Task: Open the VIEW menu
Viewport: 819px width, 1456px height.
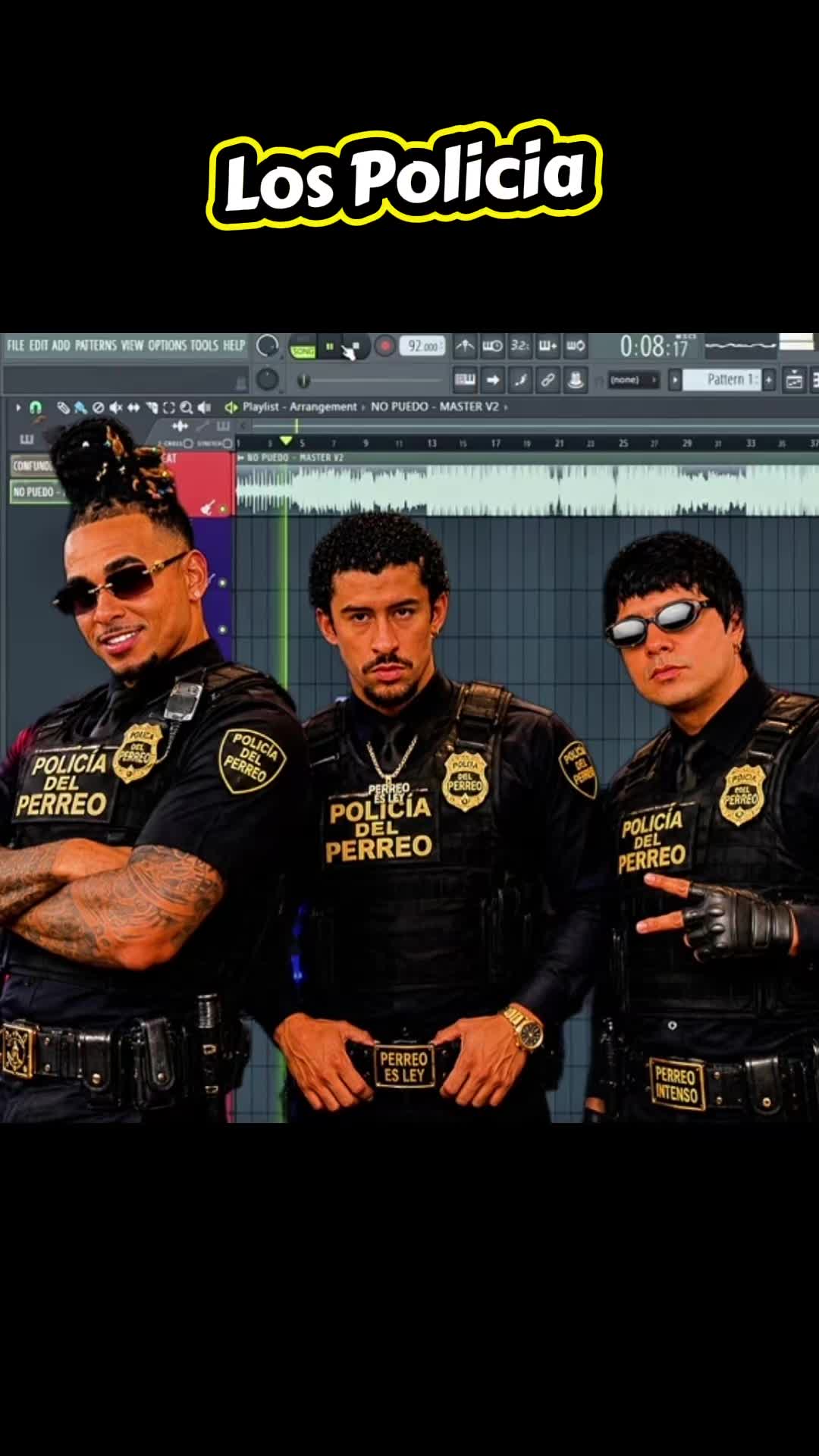Action: [x=132, y=345]
